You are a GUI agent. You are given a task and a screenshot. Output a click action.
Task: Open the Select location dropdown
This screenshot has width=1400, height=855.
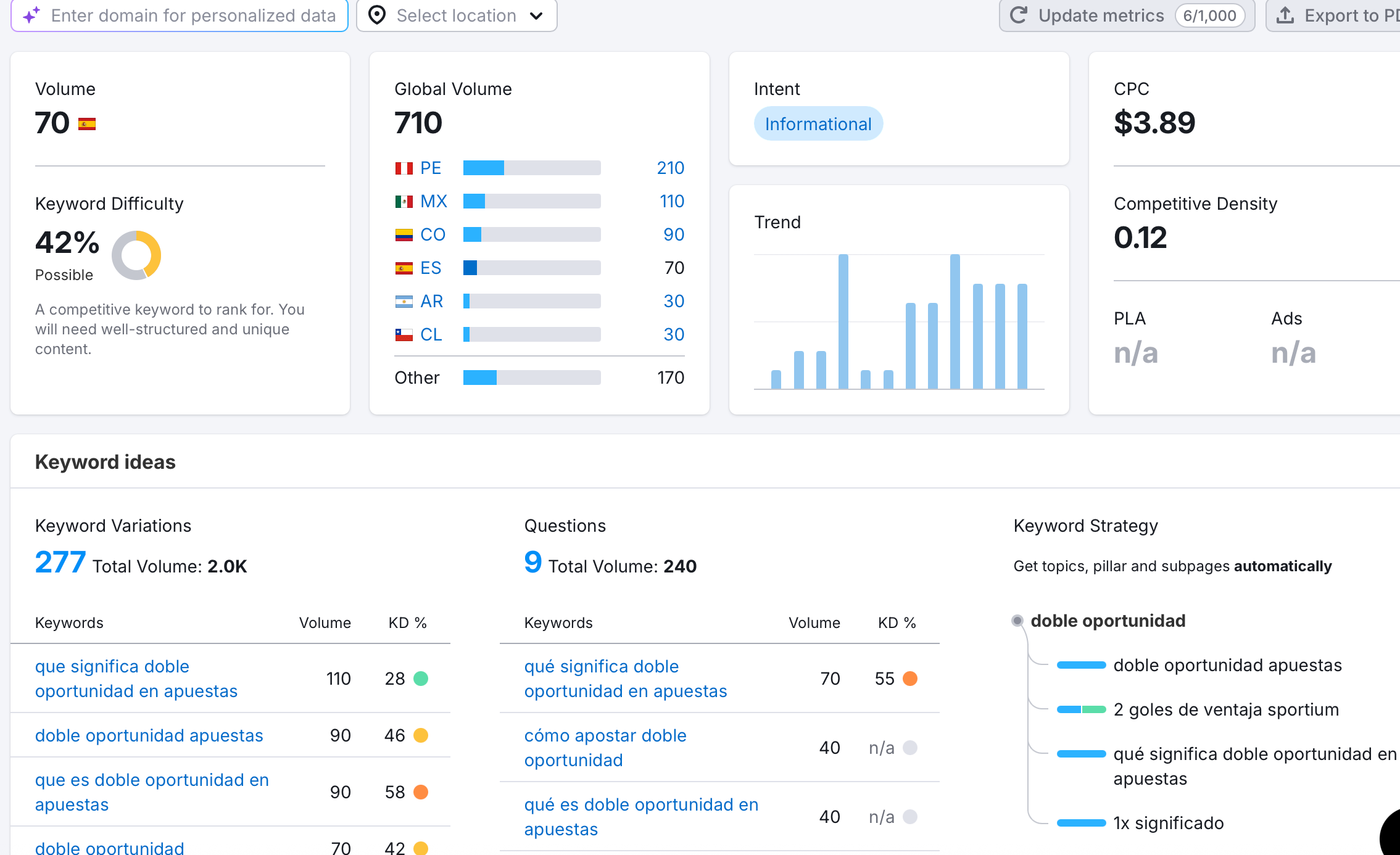click(457, 15)
